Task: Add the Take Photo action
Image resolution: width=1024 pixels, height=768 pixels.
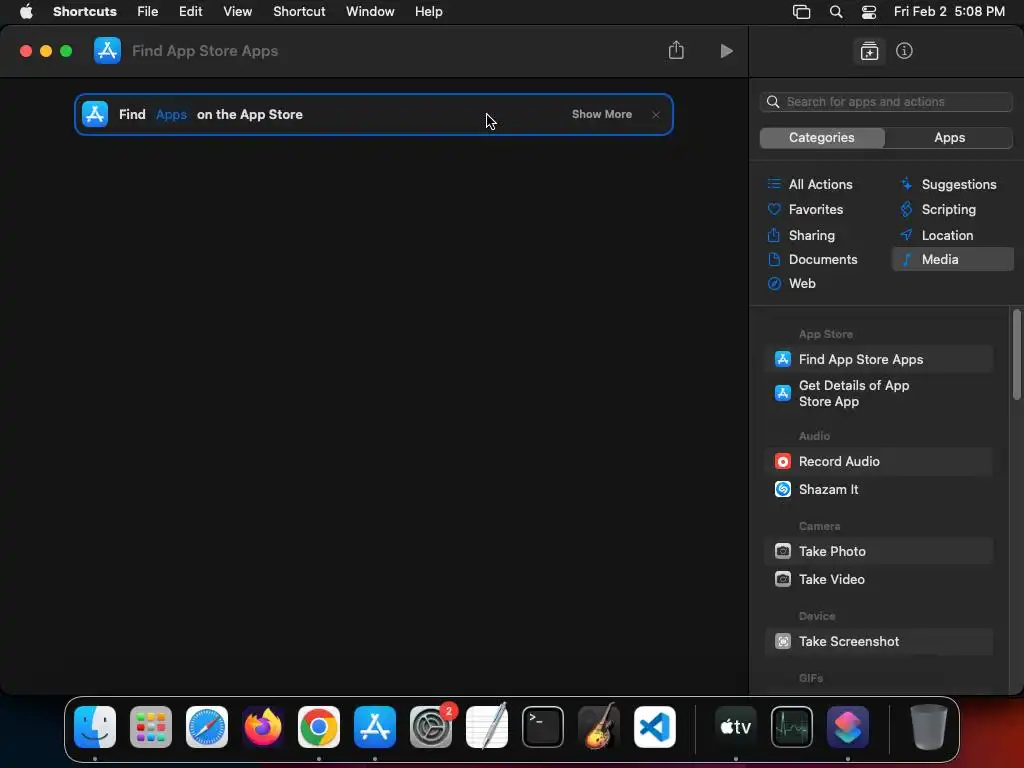Action: [878, 551]
